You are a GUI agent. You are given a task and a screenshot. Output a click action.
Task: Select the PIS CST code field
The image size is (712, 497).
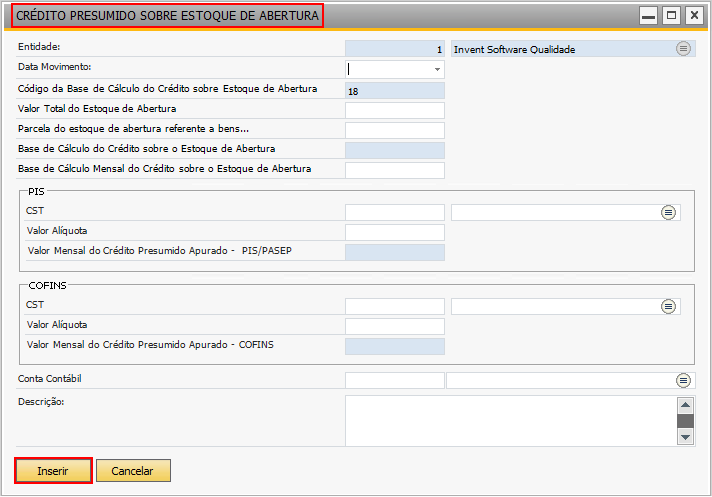point(395,212)
